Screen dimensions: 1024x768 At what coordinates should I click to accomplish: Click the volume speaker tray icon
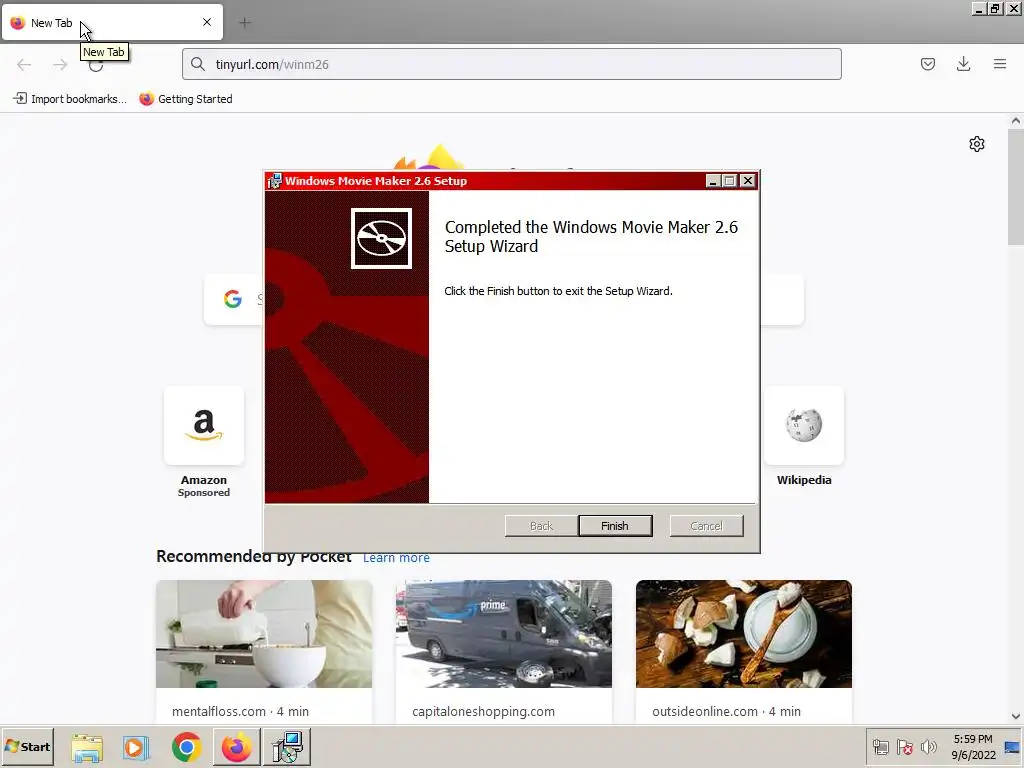(x=928, y=747)
